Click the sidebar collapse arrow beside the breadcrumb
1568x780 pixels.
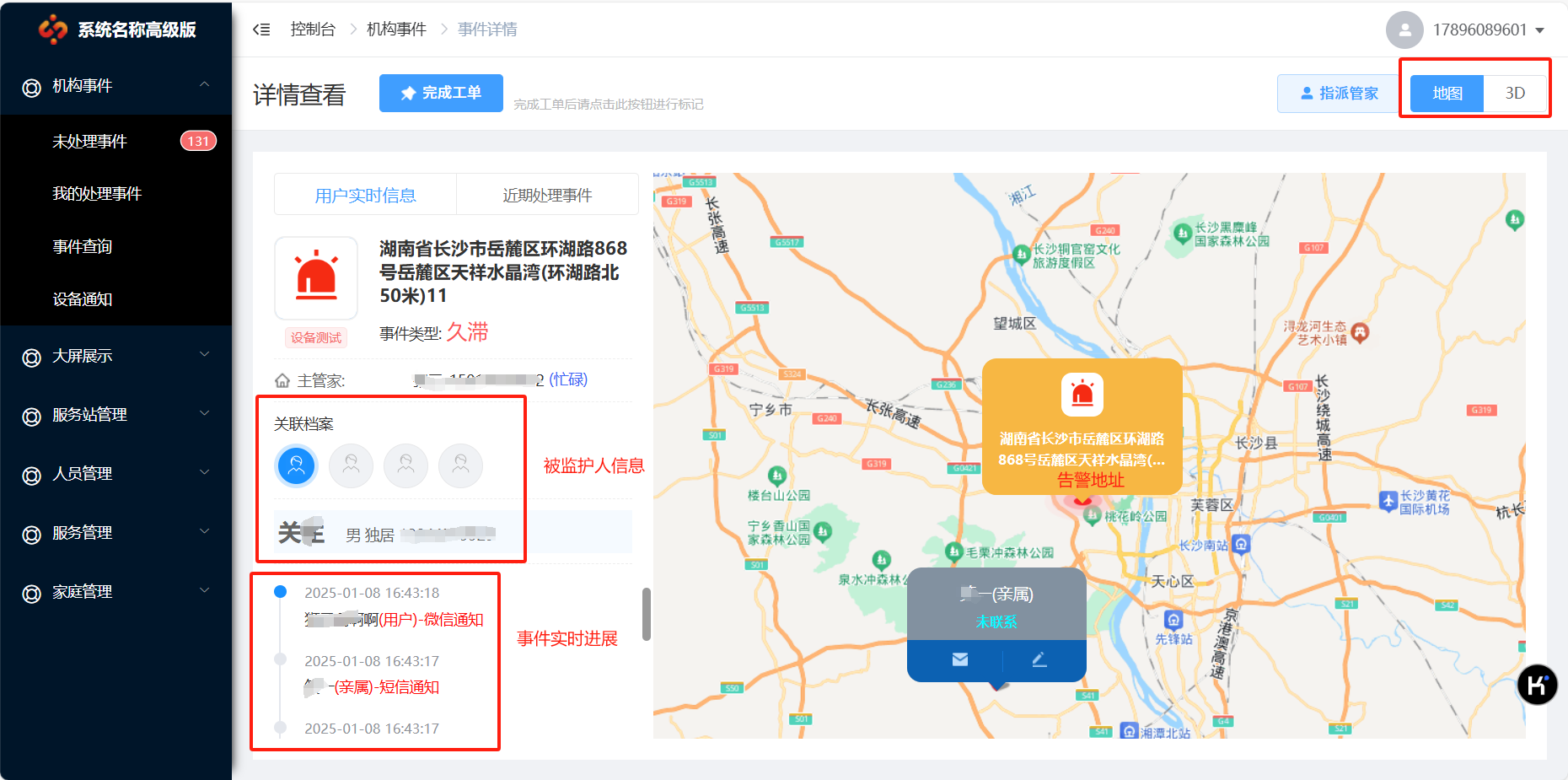click(261, 29)
